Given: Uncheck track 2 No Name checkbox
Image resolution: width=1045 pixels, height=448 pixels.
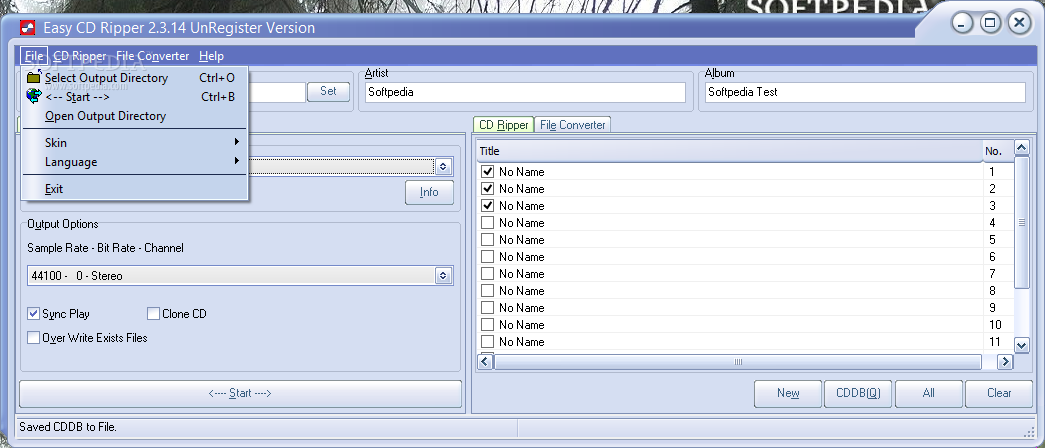Looking at the screenshot, I should coord(487,189).
